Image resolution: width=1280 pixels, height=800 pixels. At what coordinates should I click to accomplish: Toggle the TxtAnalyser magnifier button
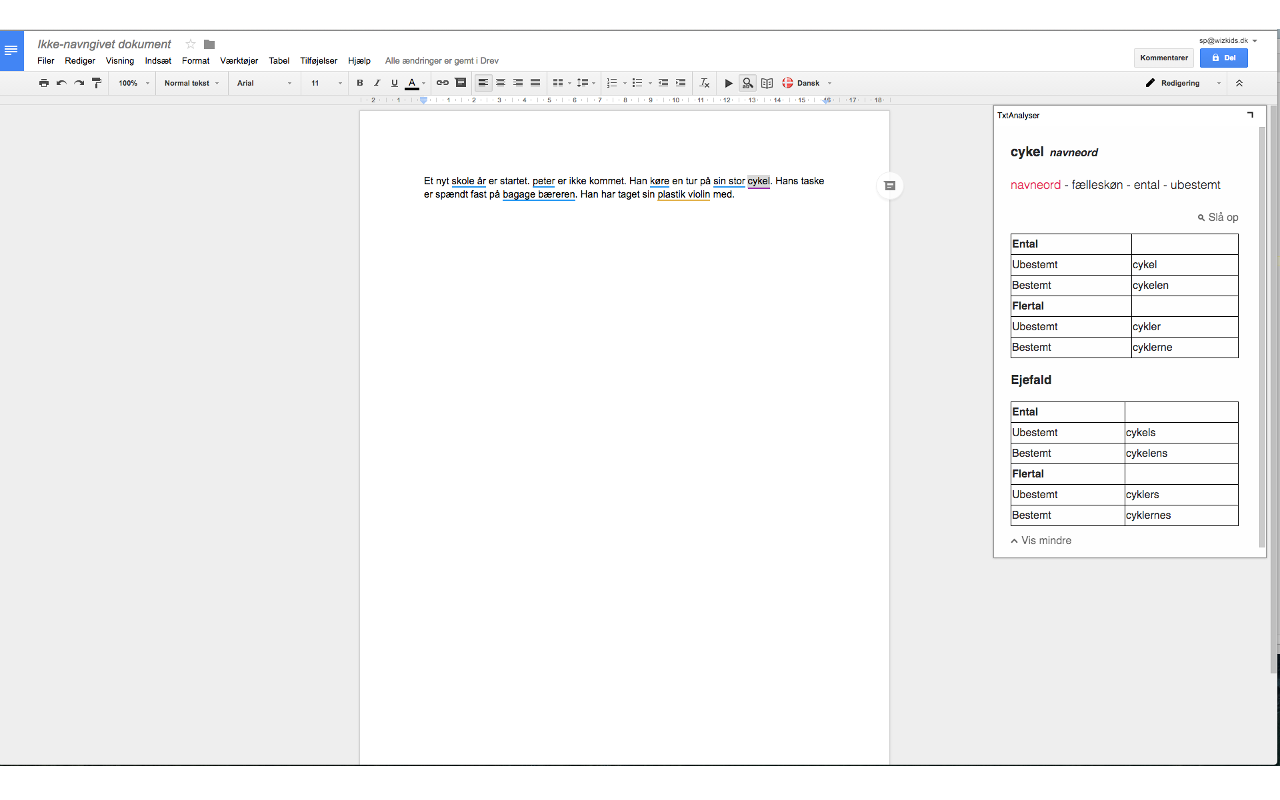pos(747,83)
